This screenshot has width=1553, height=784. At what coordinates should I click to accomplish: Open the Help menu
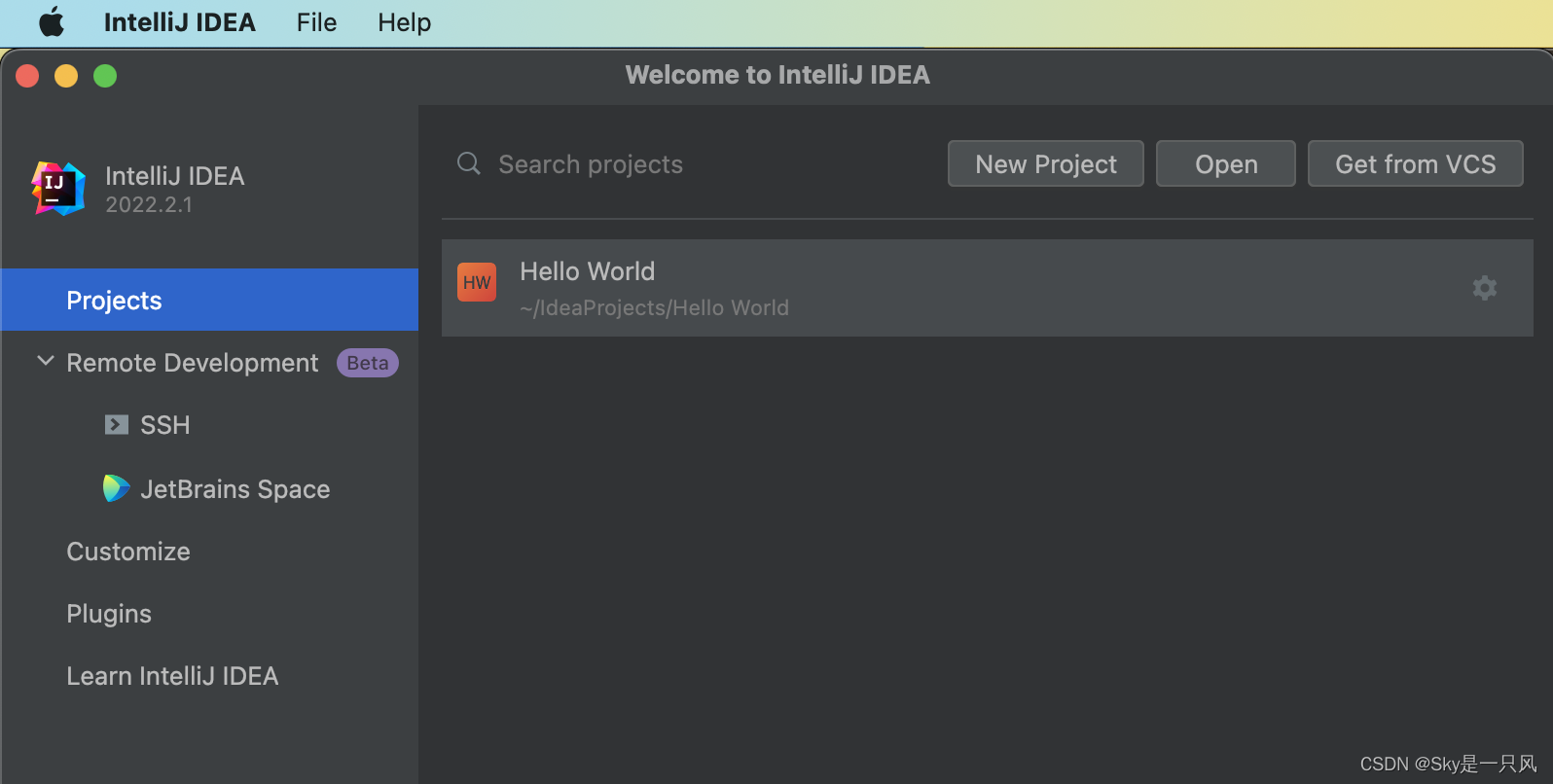click(405, 22)
